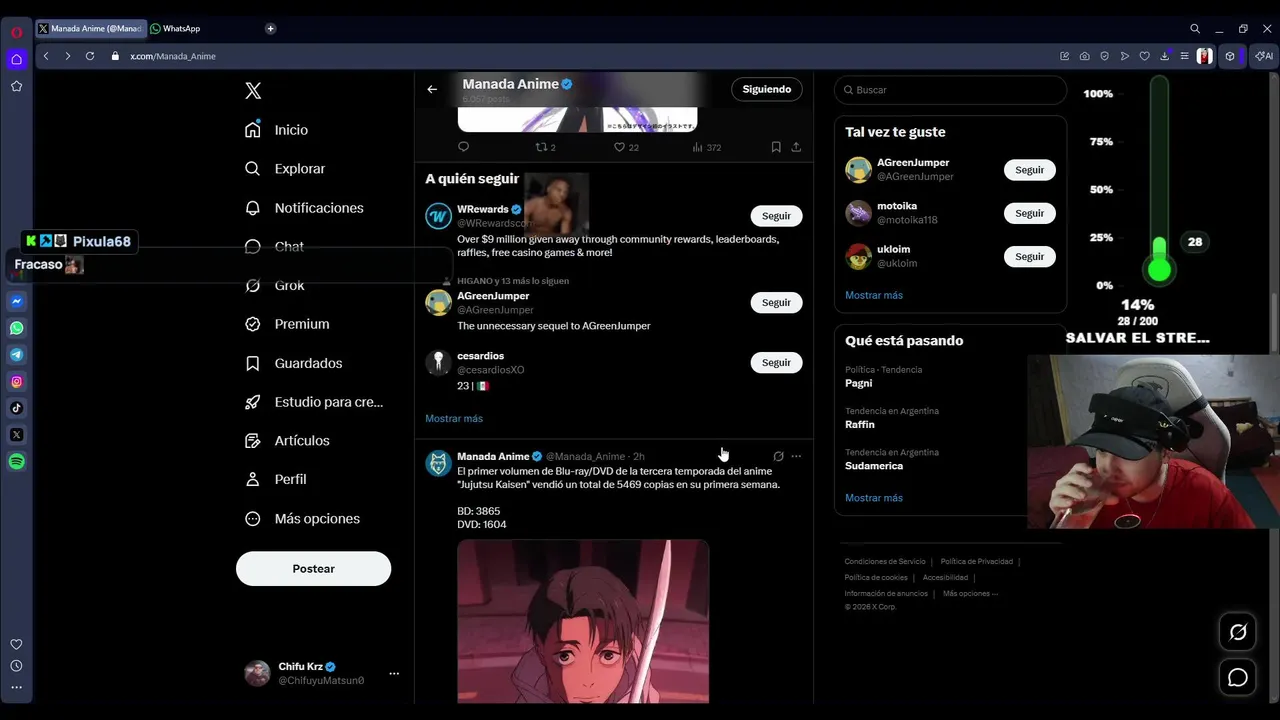Image resolution: width=1280 pixels, height=720 pixels.
Task: Open history clock icon in sidebar
Action: [x=16, y=666]
